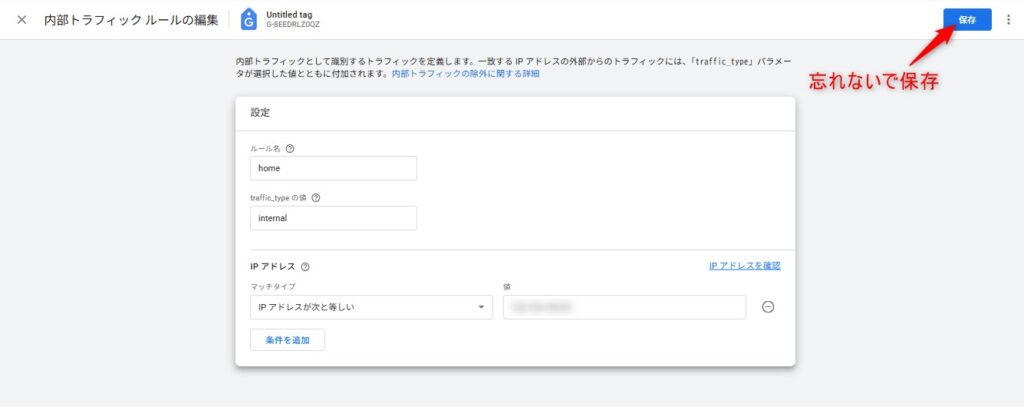Click help icon beside IP アドレス heading
Screen dimensions: 1024x407
[x=305, y=267]
